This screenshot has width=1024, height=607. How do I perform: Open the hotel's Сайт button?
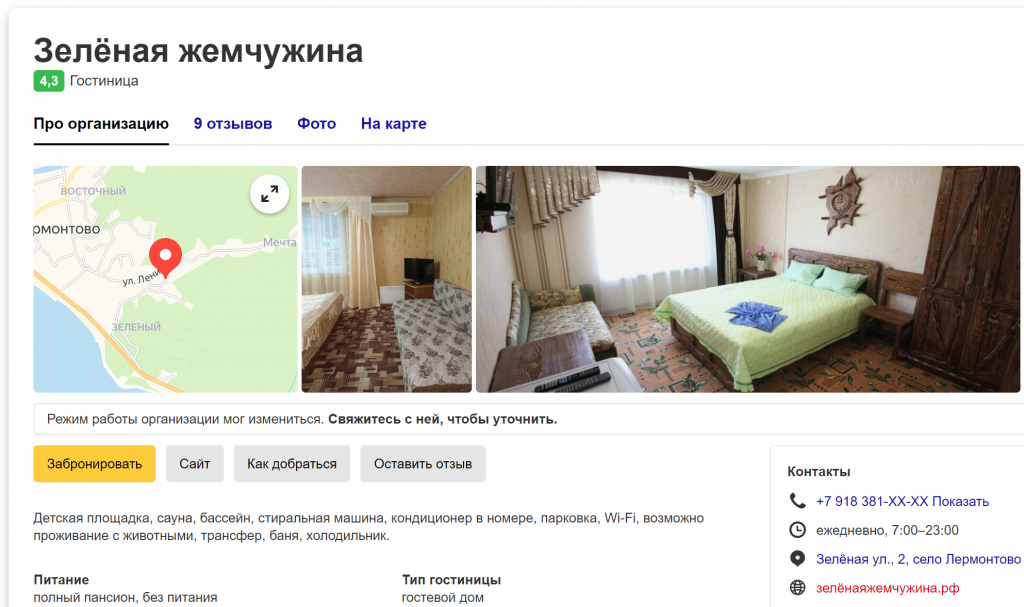[195, 464]
